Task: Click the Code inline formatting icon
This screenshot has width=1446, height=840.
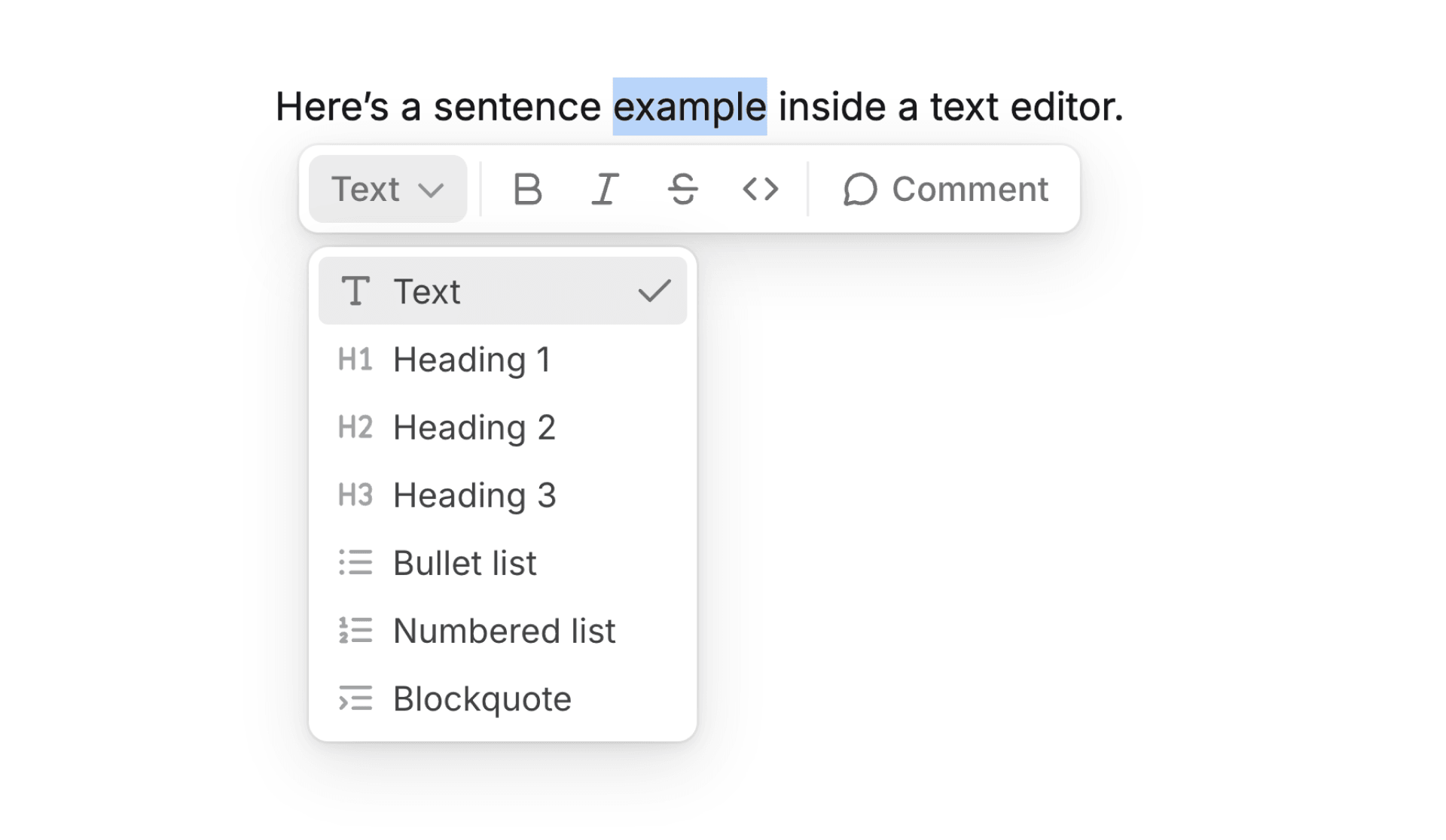Action: [759, 189]
